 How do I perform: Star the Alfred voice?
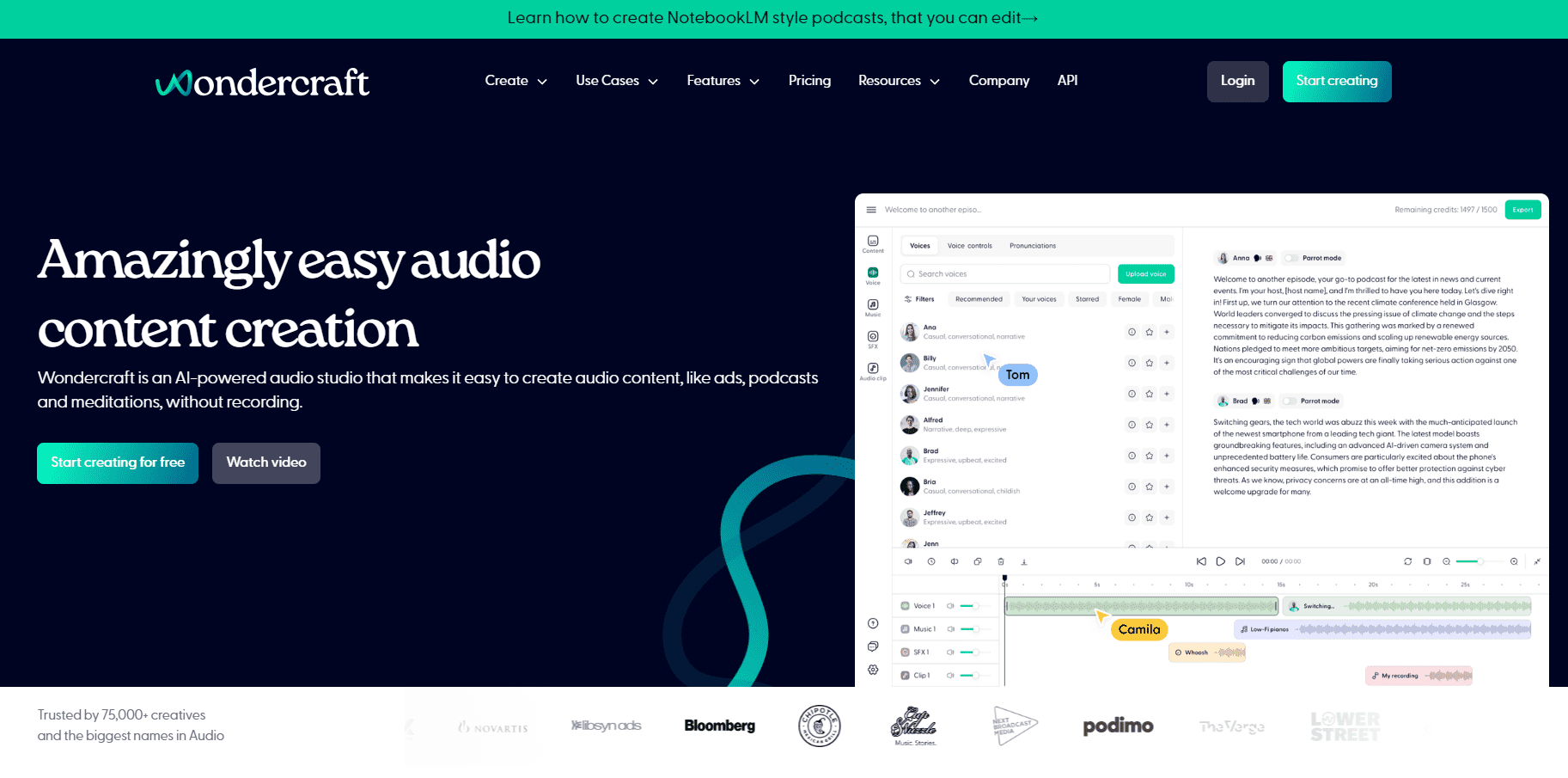click(1150, 425)
